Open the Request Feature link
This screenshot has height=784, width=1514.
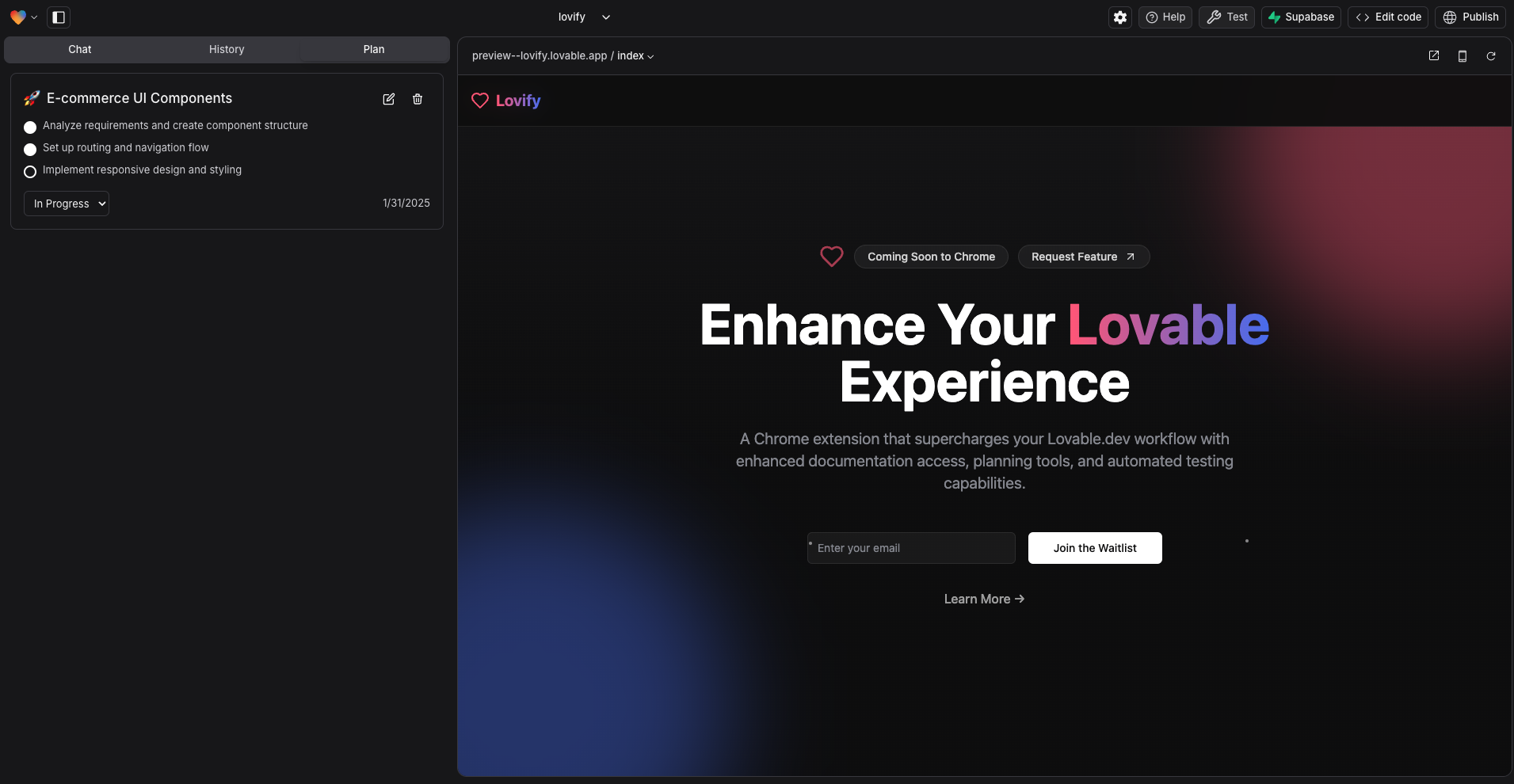pos(1083,257)
